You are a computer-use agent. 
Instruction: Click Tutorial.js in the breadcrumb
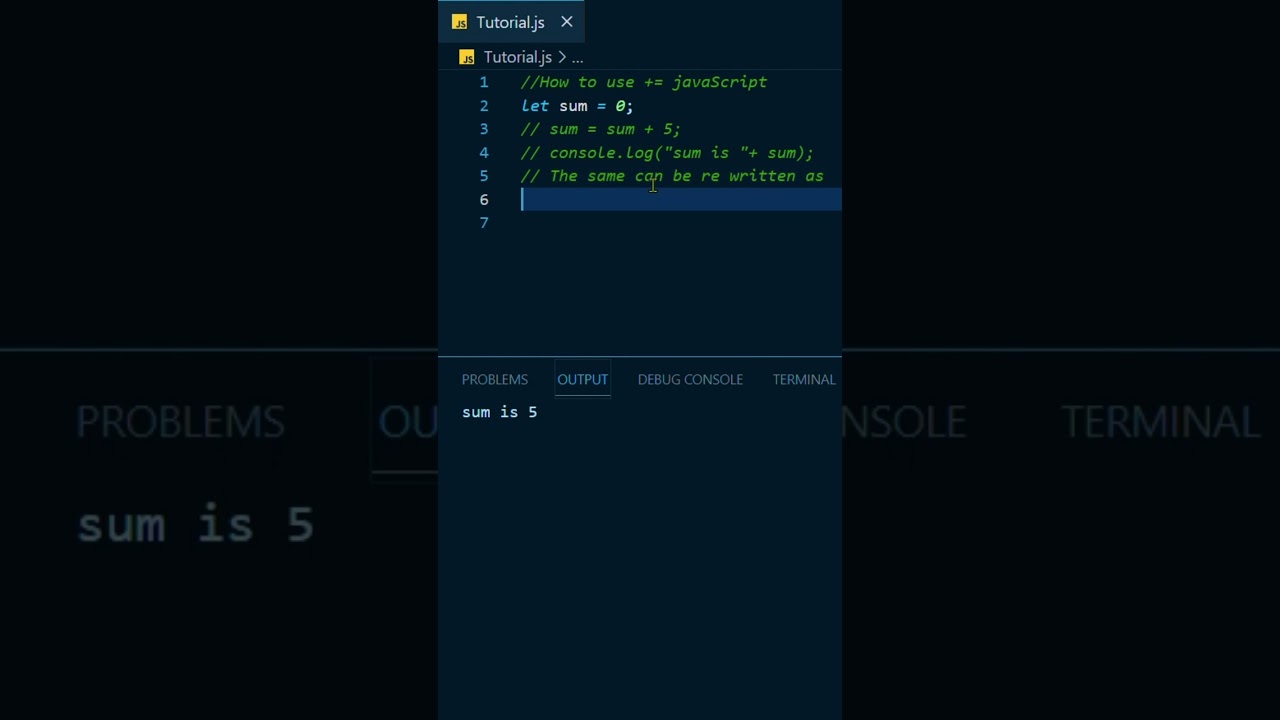click(x=518, y=57)
